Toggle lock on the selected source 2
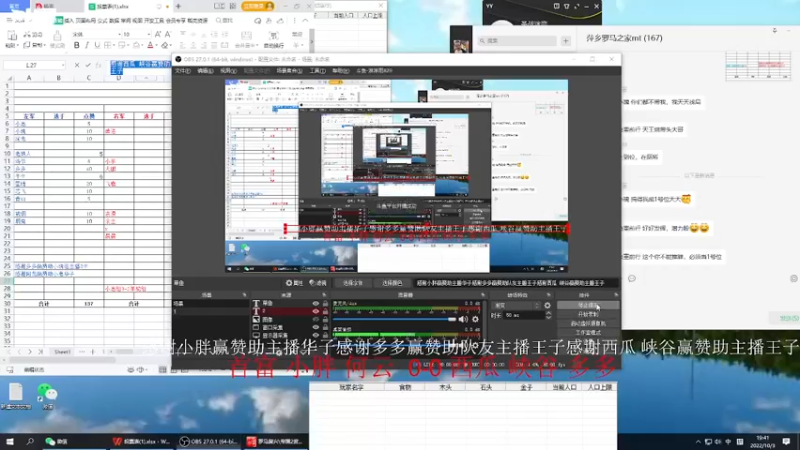 (x=325, y=311)
